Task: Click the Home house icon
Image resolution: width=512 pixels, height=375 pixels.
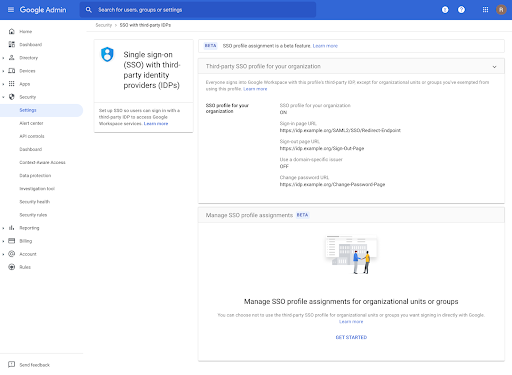Action: [x=12, y=31]
